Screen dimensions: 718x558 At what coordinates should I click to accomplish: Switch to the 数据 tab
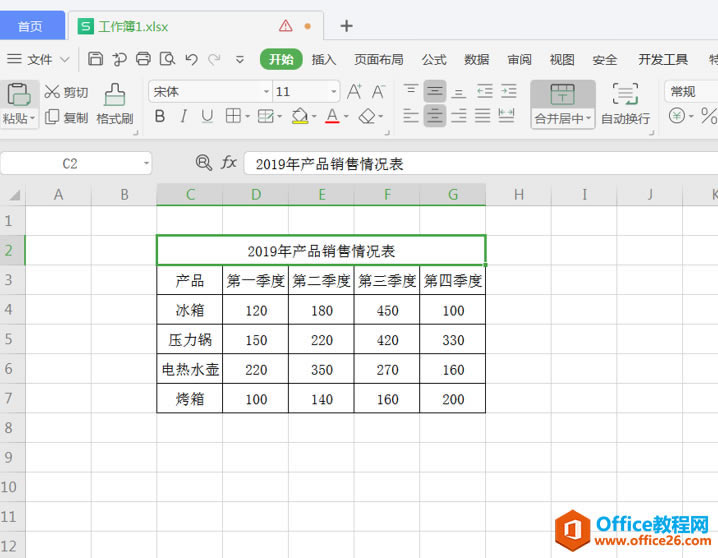pyautogui.click(x=476, y=60)
